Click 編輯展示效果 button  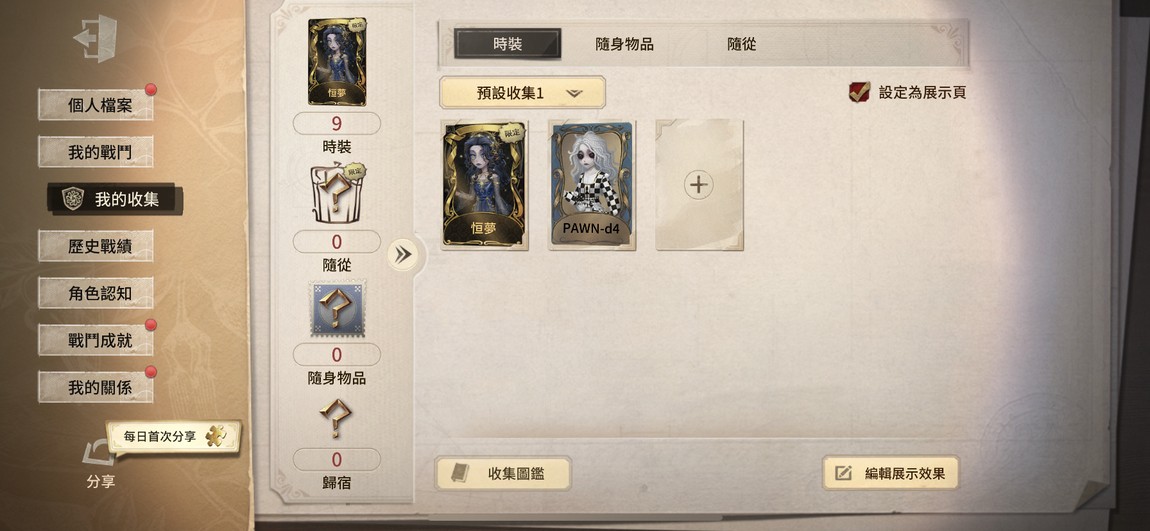coord(890,473)
